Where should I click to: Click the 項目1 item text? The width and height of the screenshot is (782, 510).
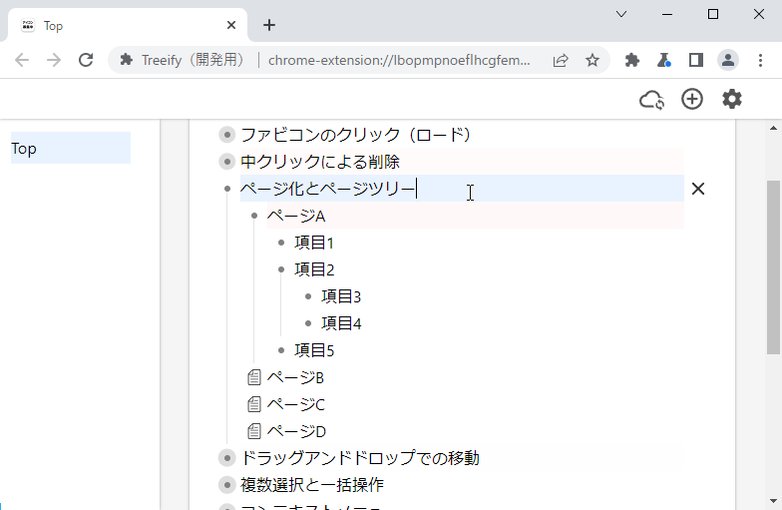(314, 242)
